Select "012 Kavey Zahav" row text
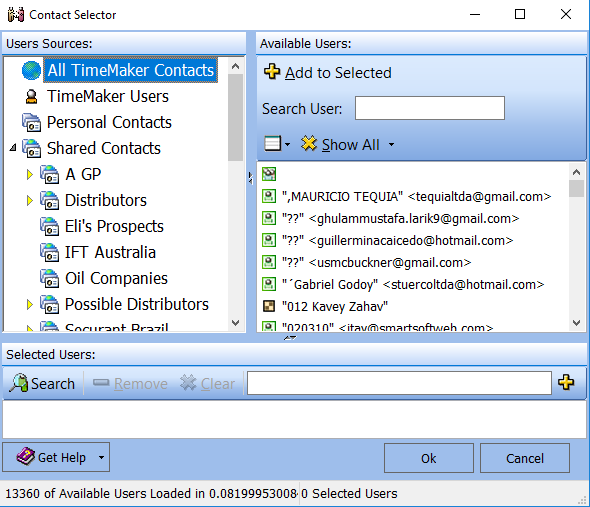The width and height of the screenshot is (590, 507). pos(335,306)
